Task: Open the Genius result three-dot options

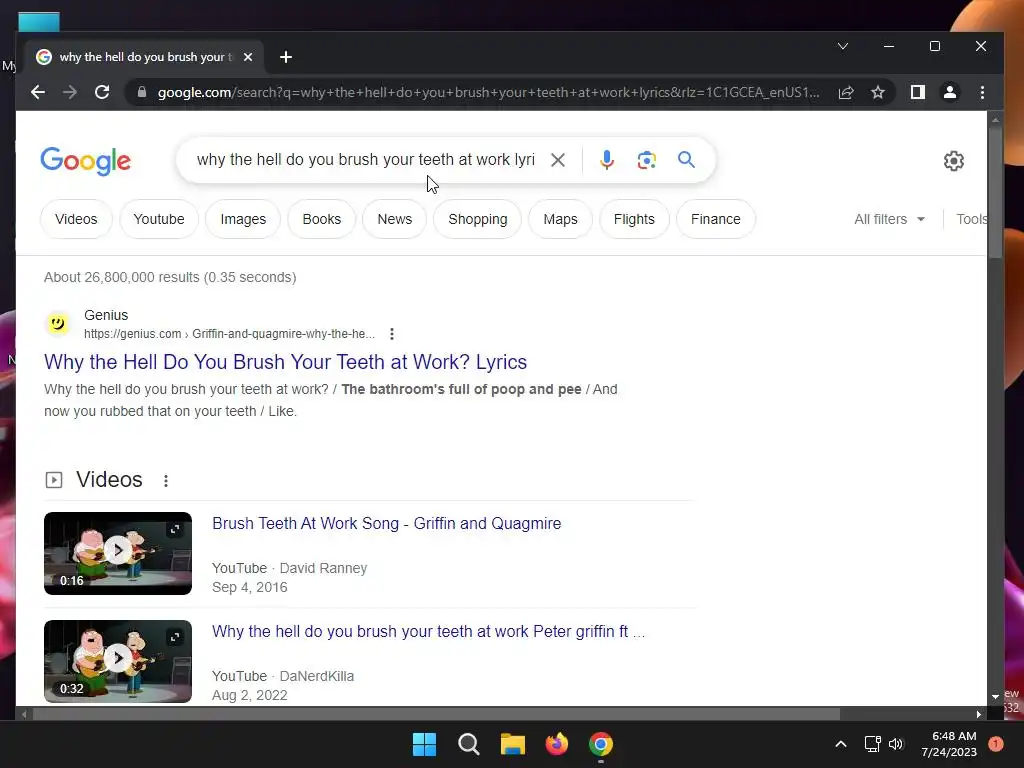Action: [x=392, y=334]
